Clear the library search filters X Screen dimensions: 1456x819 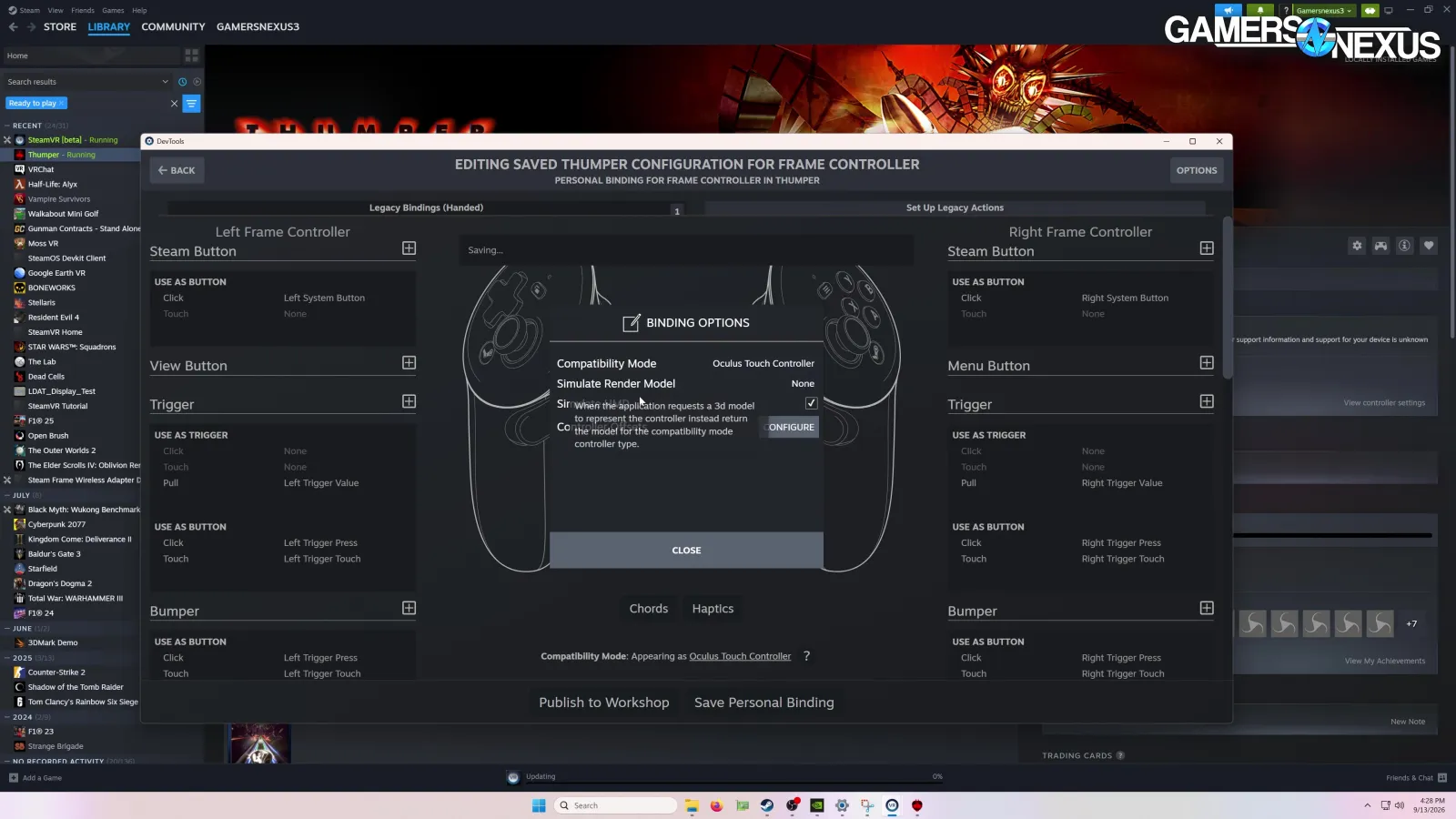174,104
